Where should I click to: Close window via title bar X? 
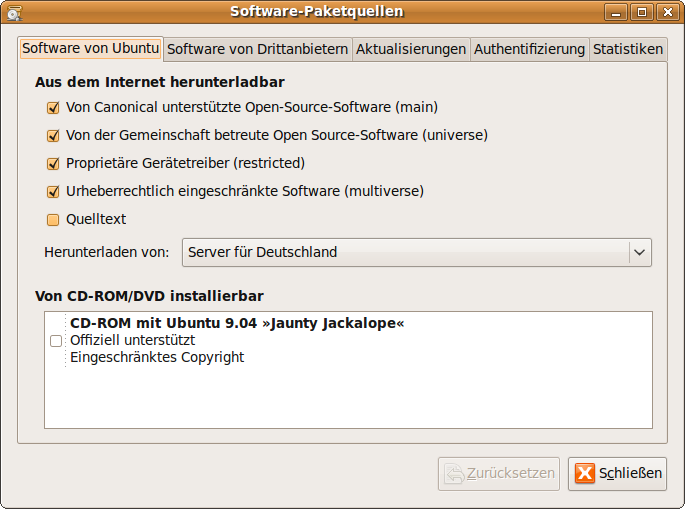tap(668, 12)
